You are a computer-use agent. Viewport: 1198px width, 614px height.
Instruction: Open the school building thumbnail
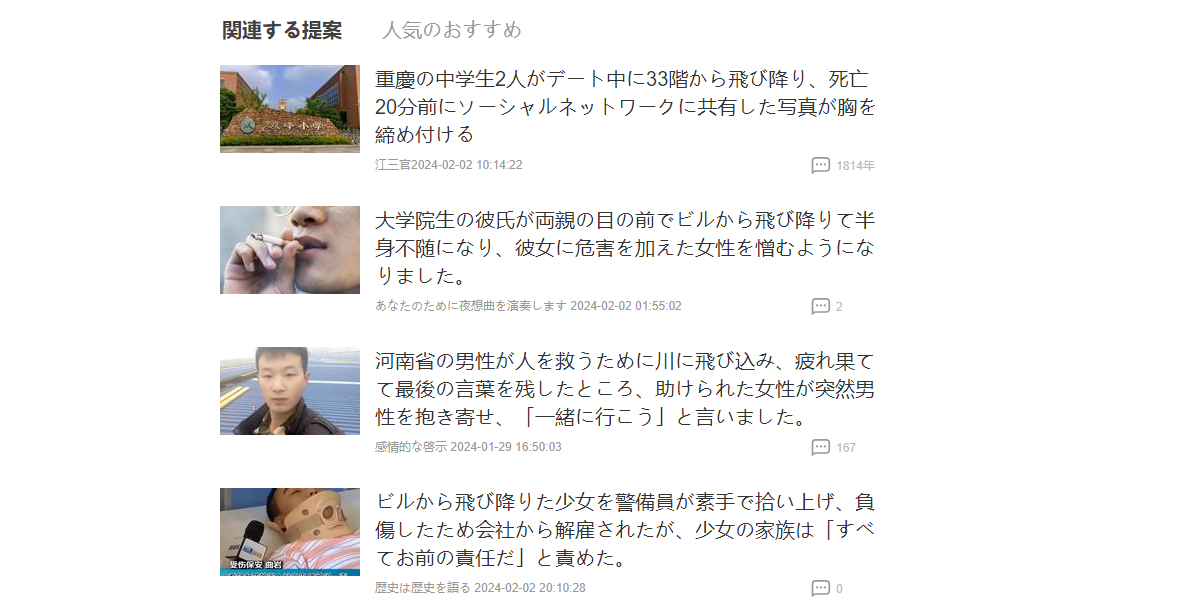tap(290, 108)
